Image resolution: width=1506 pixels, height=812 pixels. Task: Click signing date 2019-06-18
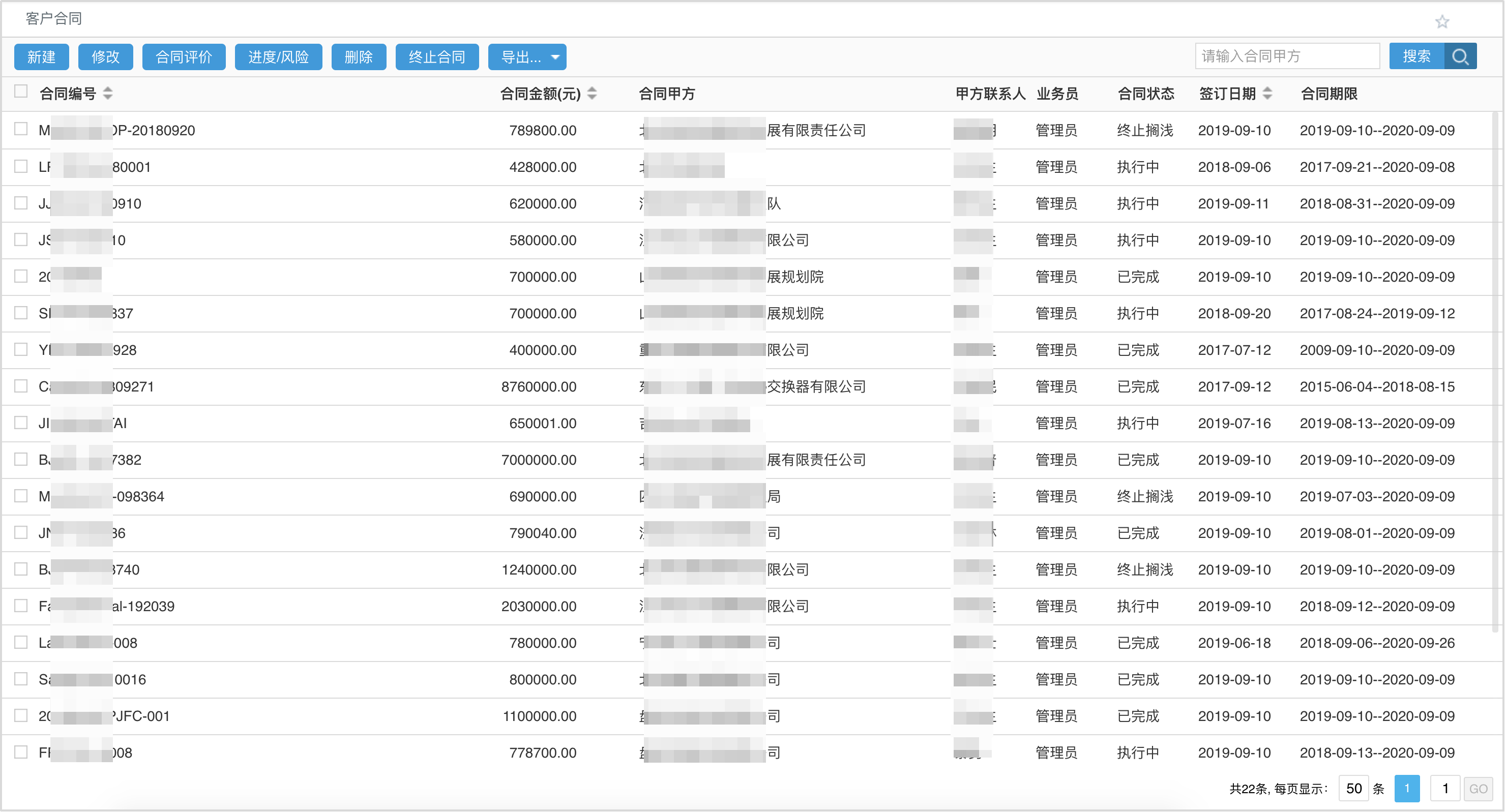1234,643
